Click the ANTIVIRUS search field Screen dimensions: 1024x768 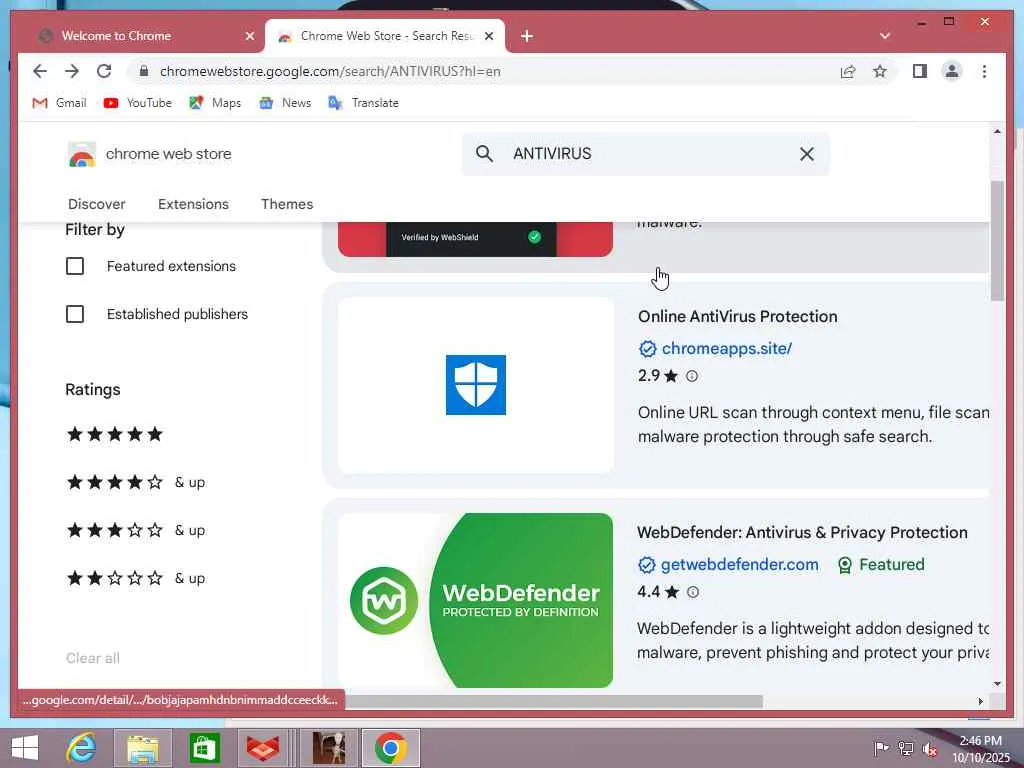coord(646,154)
